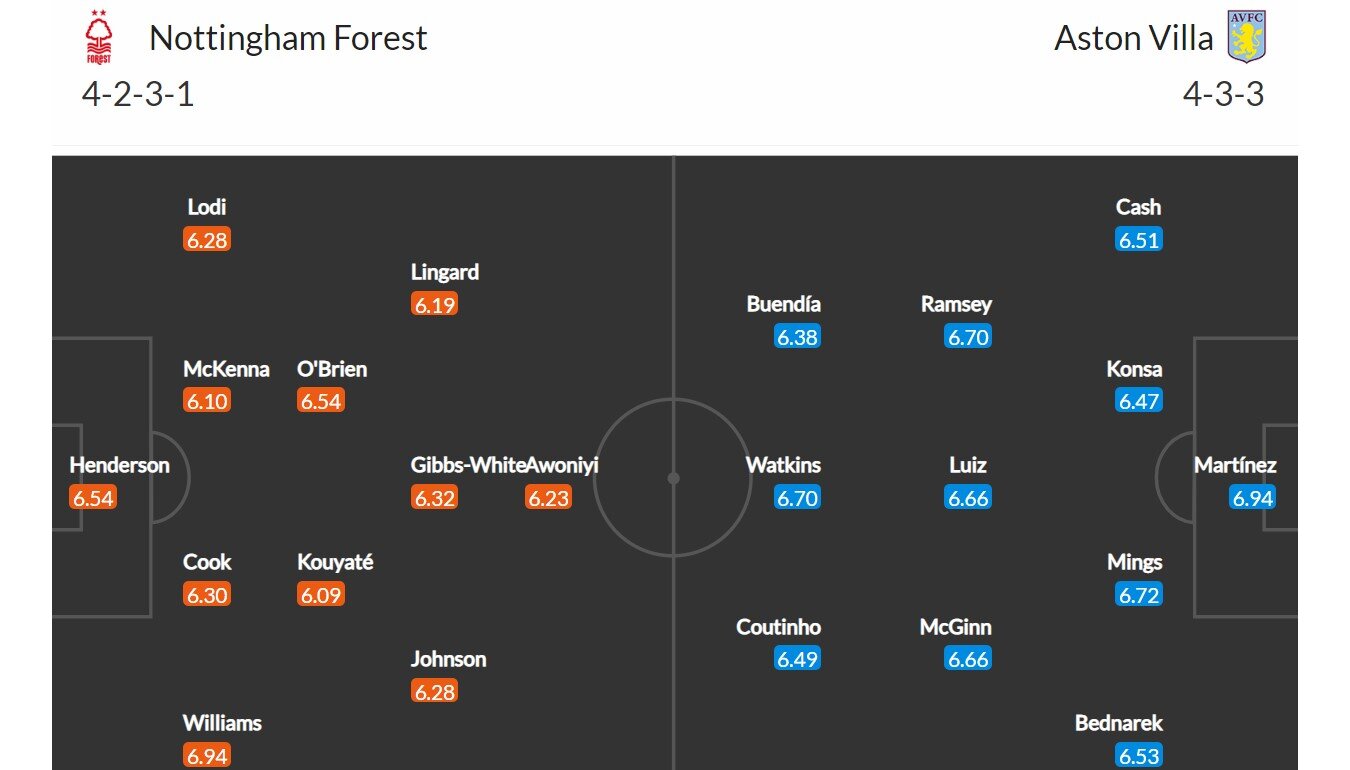Open player Buendía's details

coord(784,304)
